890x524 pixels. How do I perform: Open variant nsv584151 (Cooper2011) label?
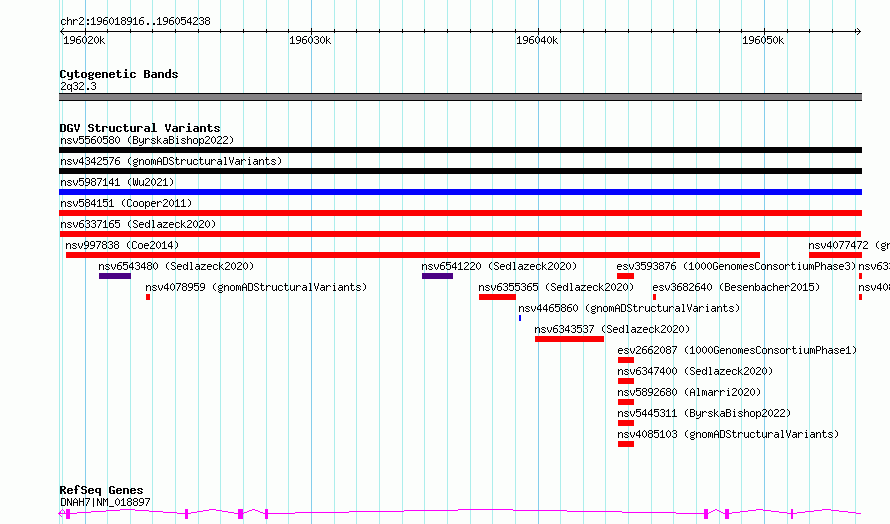[x=126, y=203]
